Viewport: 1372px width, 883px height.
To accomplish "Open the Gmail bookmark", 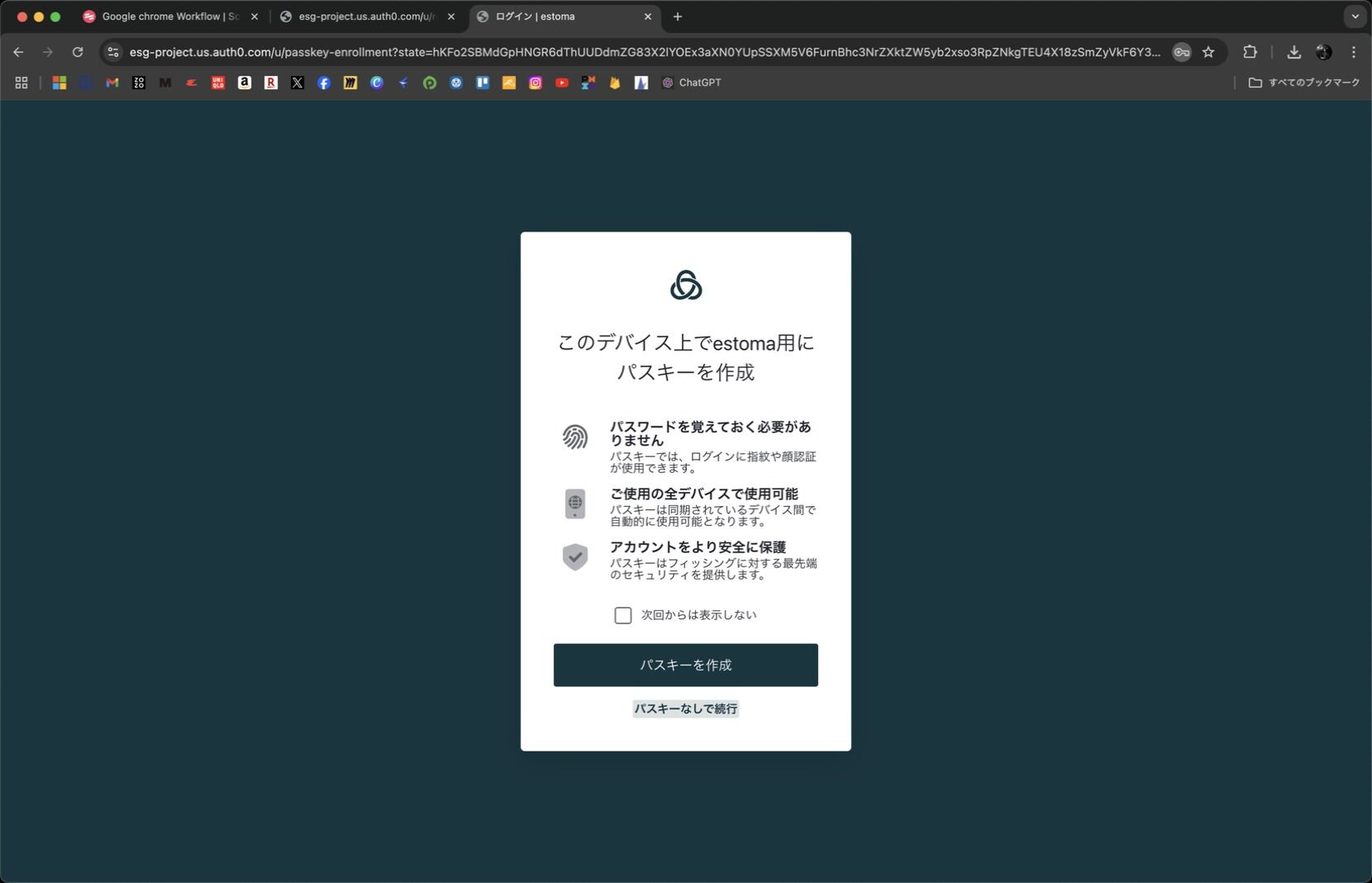I will click(x=112, y=83).
